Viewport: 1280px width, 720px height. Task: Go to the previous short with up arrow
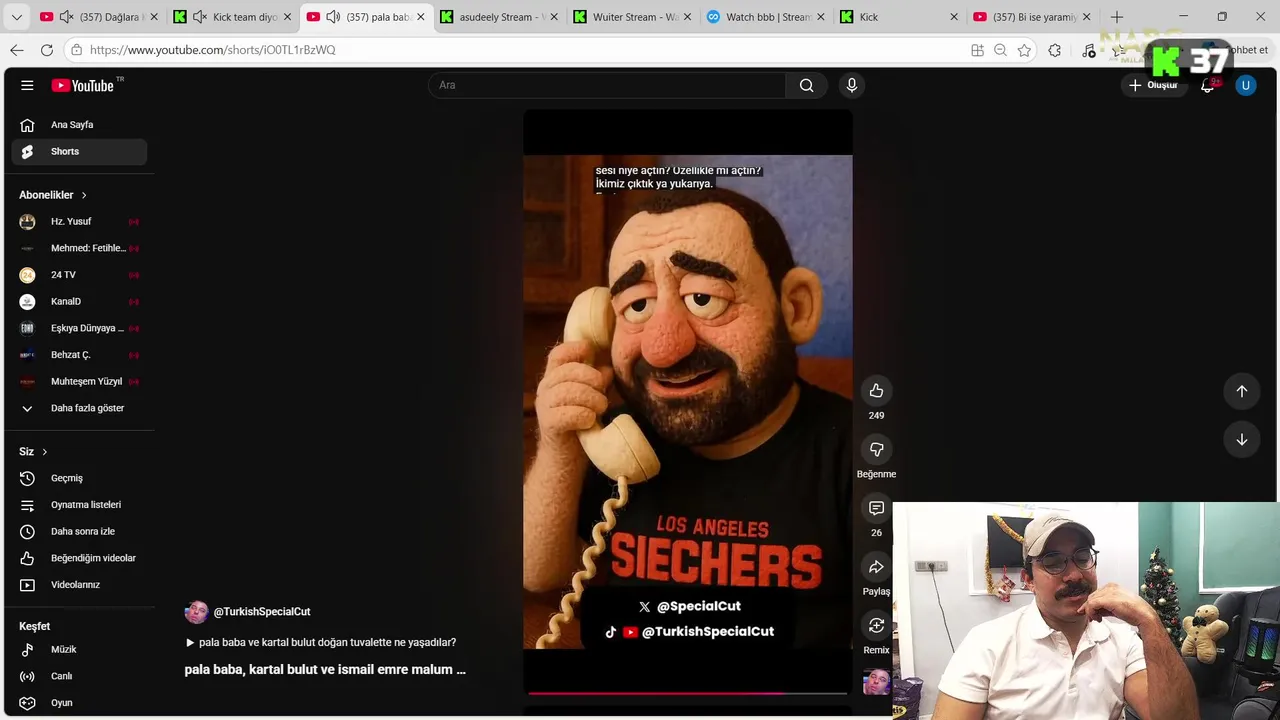click(1242, 391)
